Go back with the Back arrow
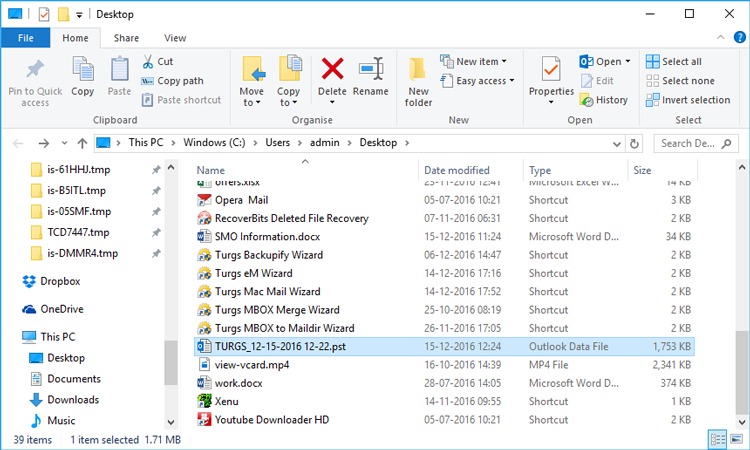The image size is (750, 450). pos(18,143)
